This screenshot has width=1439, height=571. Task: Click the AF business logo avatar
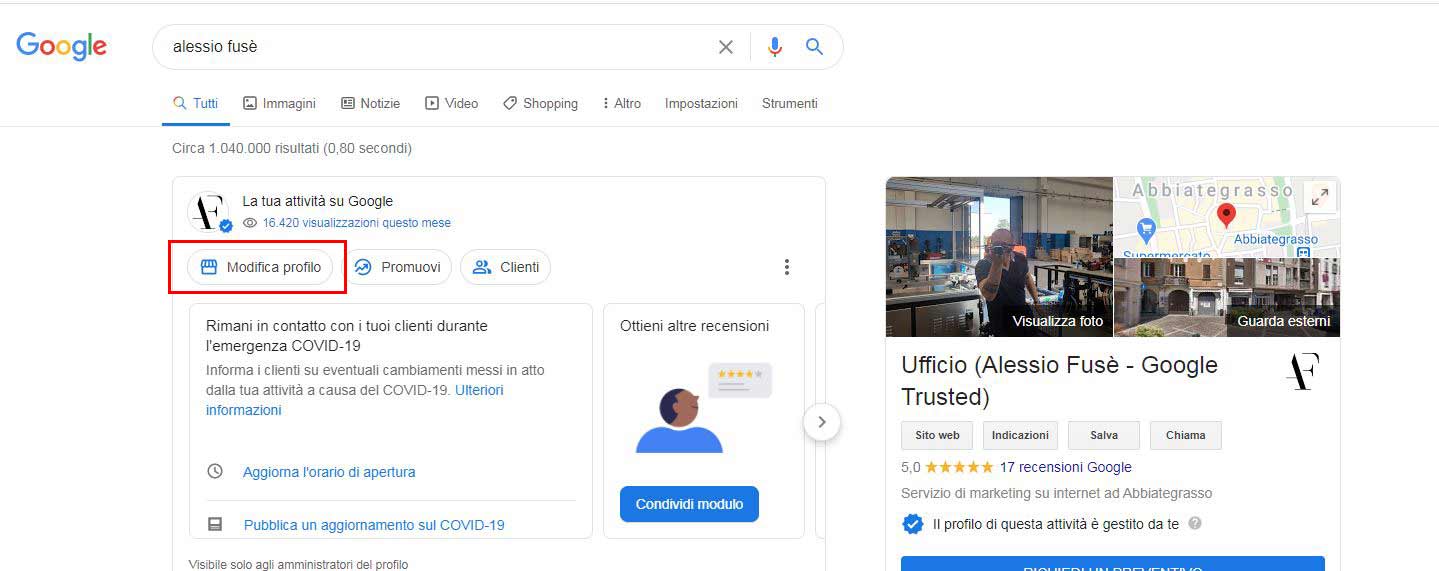pos(209,212)
